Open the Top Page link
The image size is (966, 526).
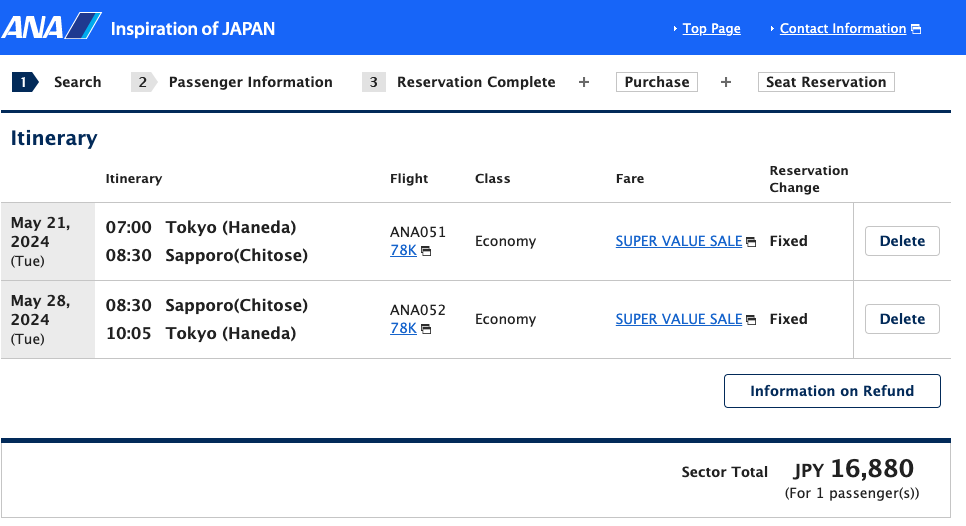(x=712, y=28)
